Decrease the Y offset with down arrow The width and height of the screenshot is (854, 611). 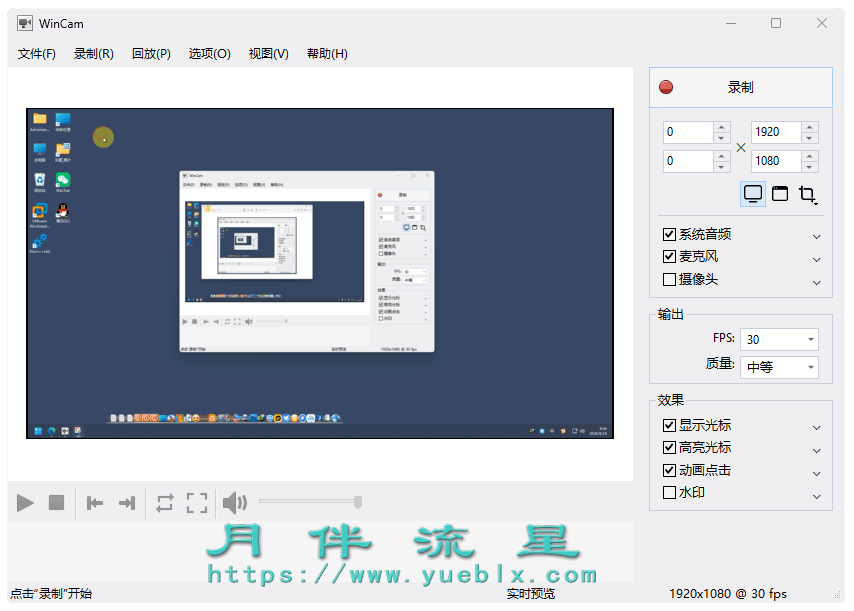point(721,167)
